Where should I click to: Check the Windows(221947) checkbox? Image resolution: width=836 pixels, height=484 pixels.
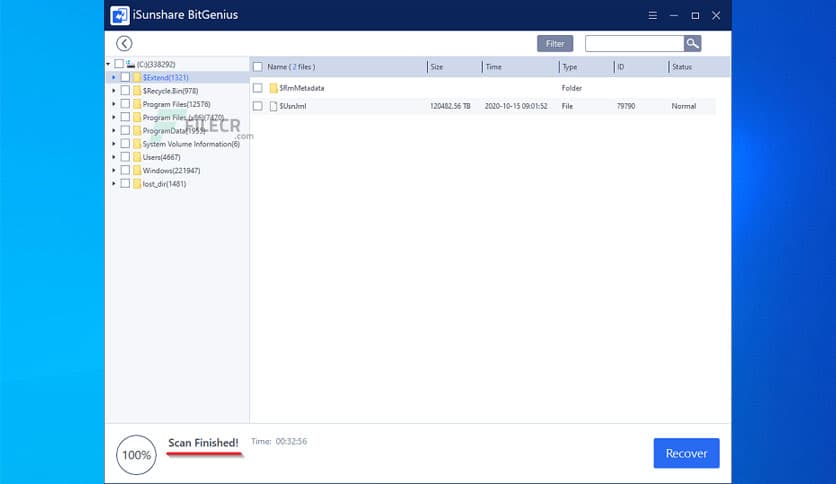125,171
